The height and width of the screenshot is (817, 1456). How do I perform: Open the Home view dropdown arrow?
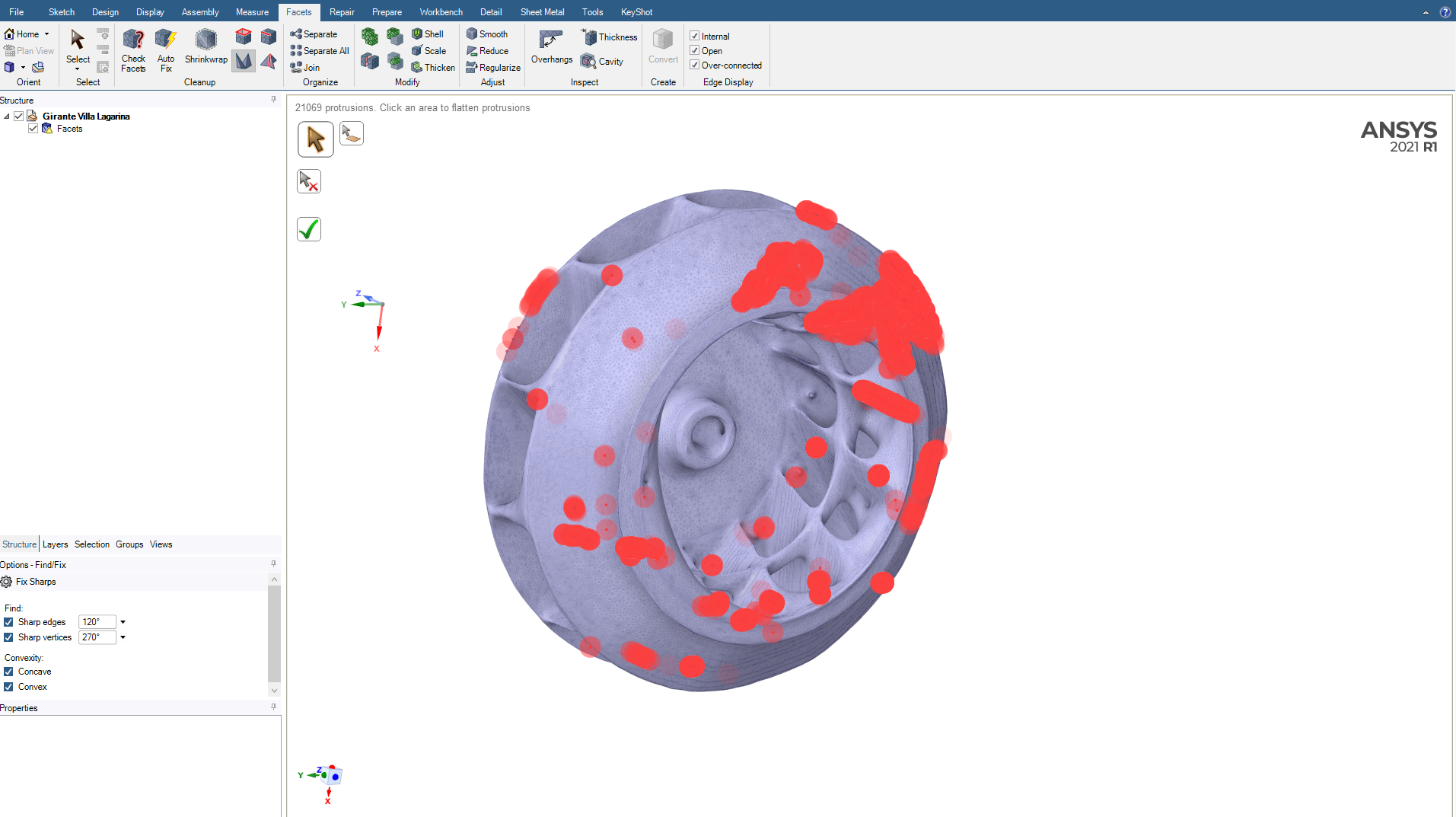46,34
